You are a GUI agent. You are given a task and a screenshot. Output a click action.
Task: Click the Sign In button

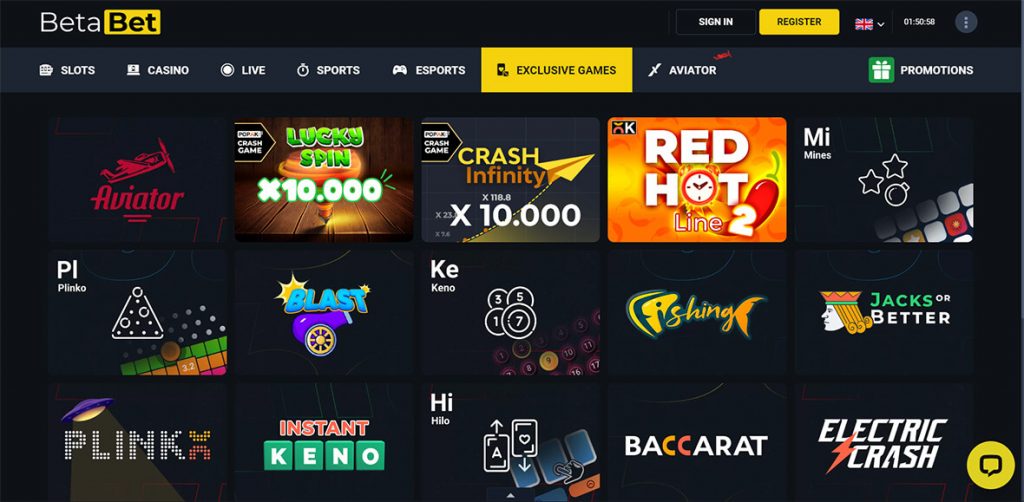(x=716, y=22)
